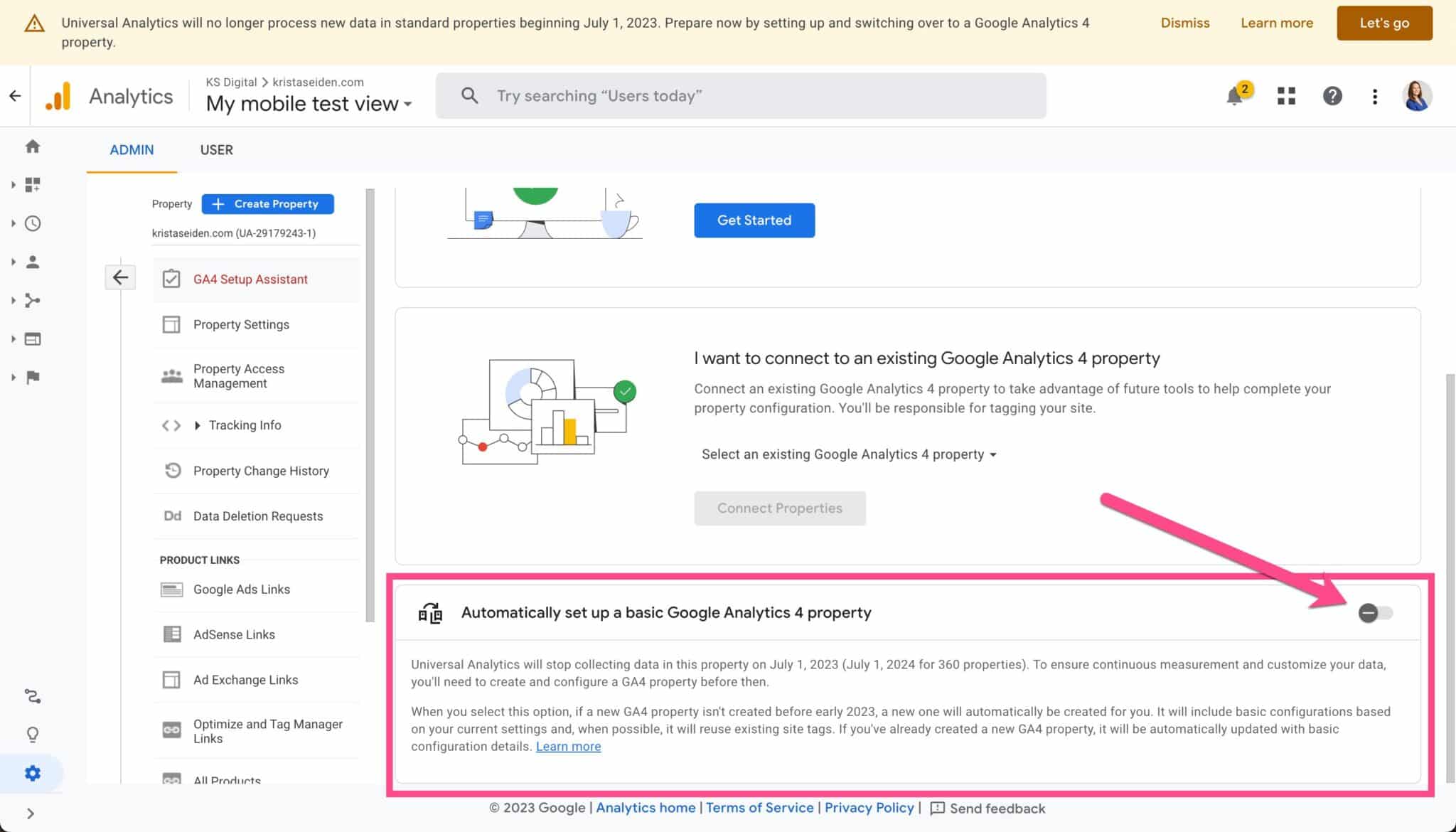Select an existing GA4 property dropdown

pos(849,454)
